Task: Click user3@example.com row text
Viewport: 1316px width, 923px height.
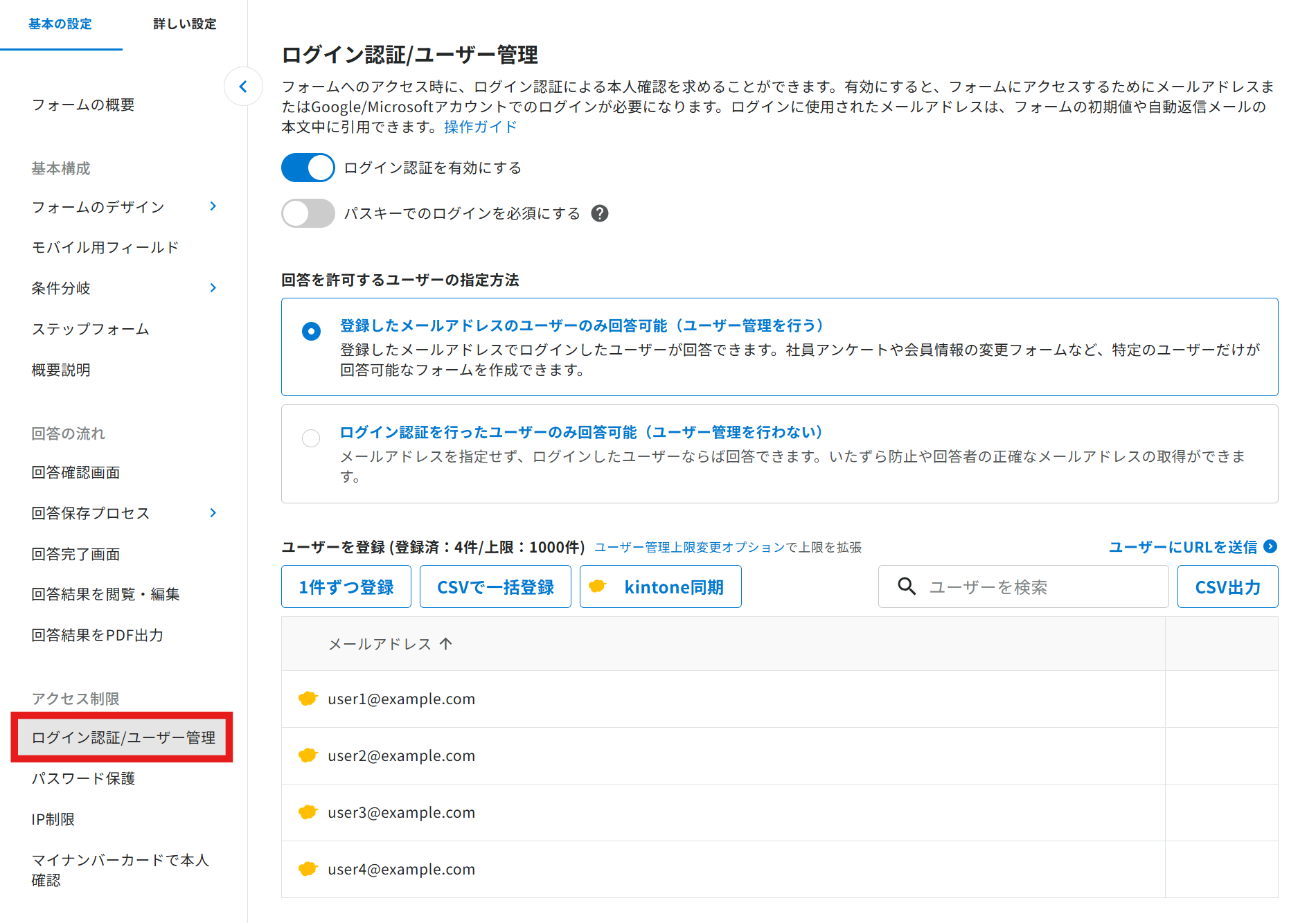Action: pos(402,812)
